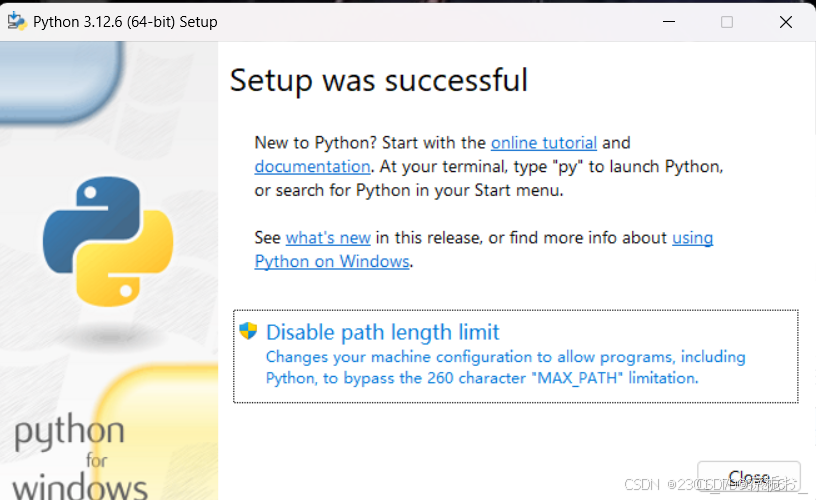Close the Setup window via X
Viewport: 816px width, 500px height.
point(786,21)
